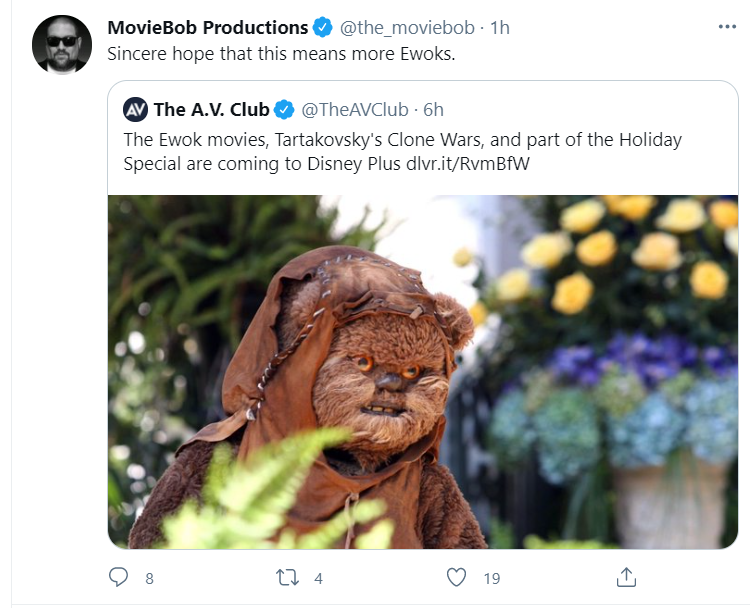Open The A.V. Club display name
The width and height of the screenshot is (750, 608).
click(x=211, y=110)
